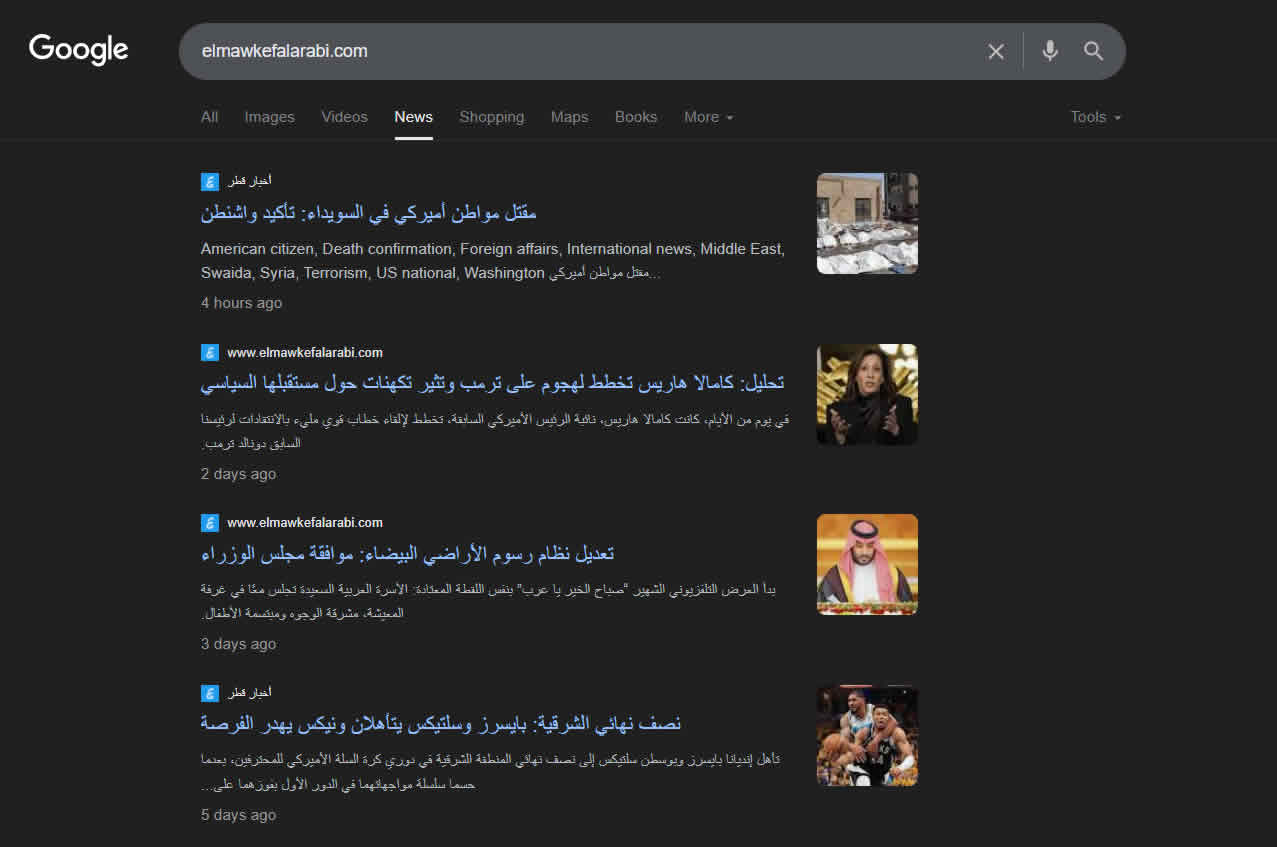Click the Kamala Harris article thumbnail
The image size is (1277, 847).
point(866,394)
